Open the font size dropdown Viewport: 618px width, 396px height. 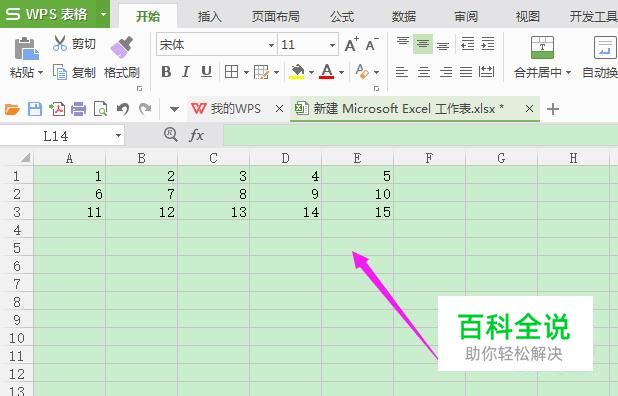tap(332, 45)
